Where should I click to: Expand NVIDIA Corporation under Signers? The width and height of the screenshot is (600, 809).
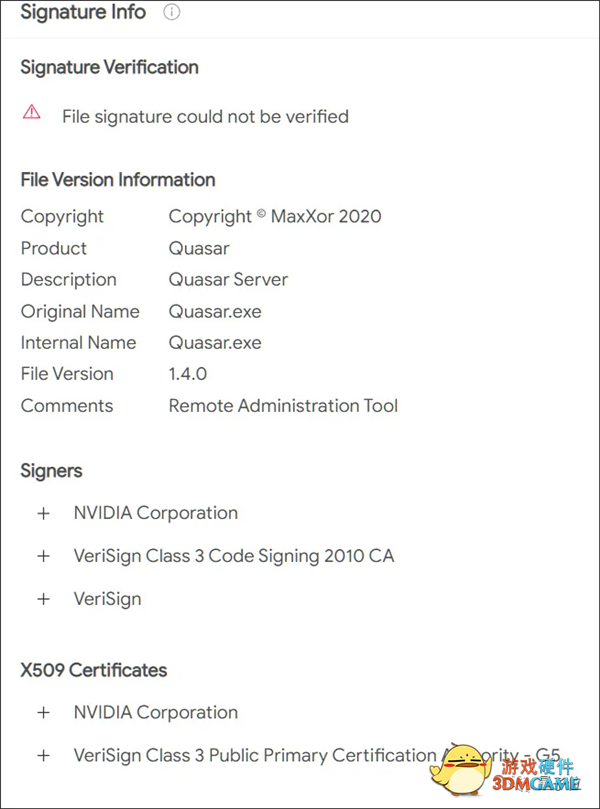(x=44, y=513)
